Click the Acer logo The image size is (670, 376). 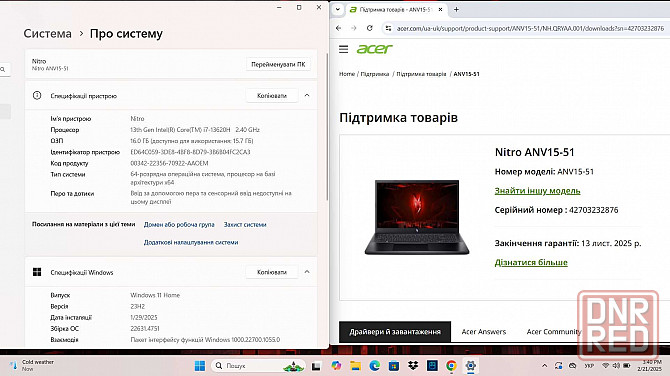pos(374,49)
